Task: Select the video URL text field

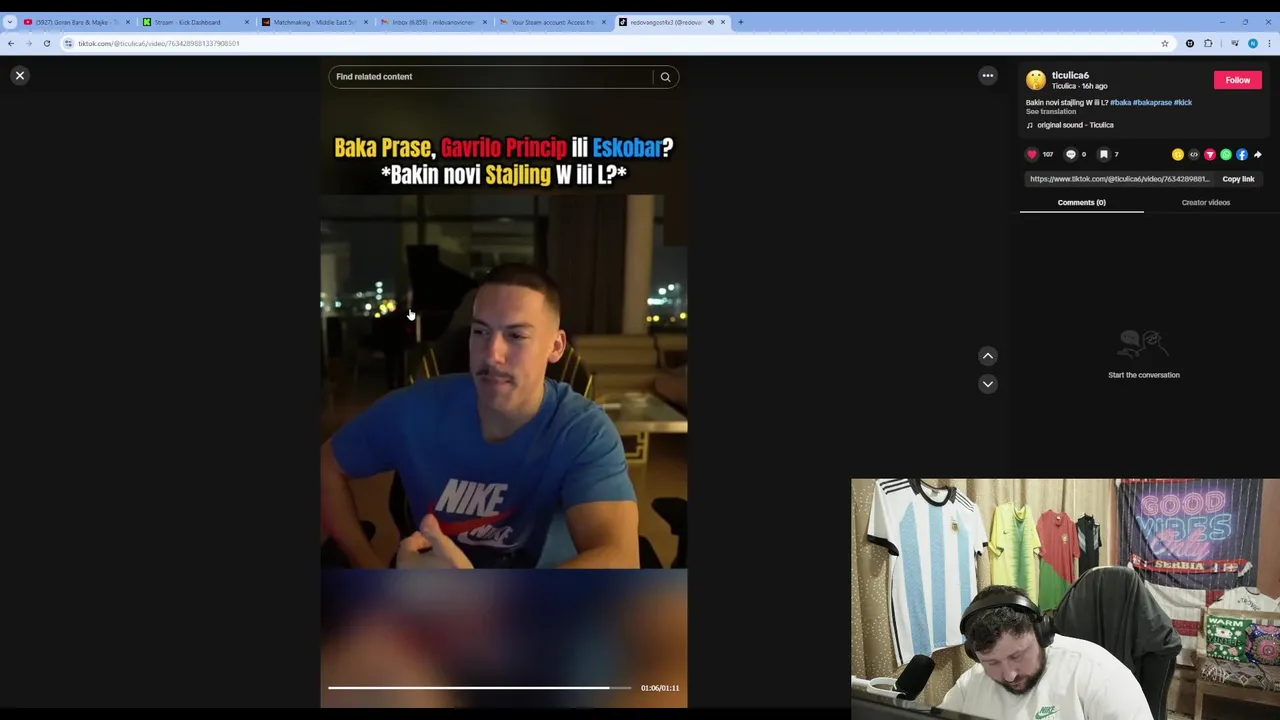Action: pyautogui.click(x=1119, y=179)
